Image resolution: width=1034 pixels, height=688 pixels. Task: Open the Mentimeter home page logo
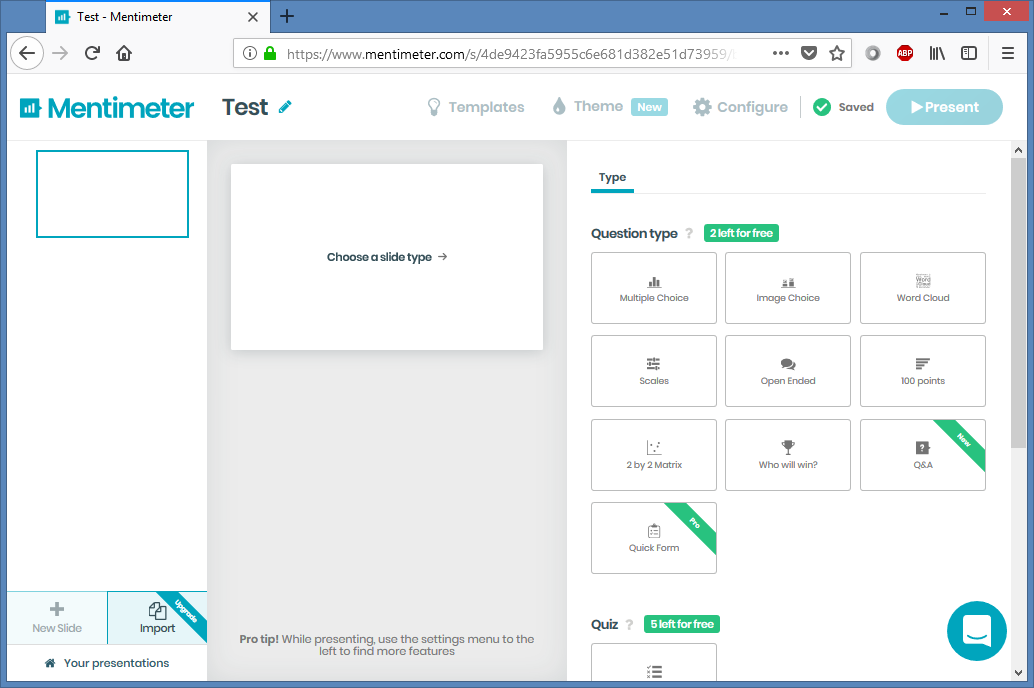click(105, 107)
